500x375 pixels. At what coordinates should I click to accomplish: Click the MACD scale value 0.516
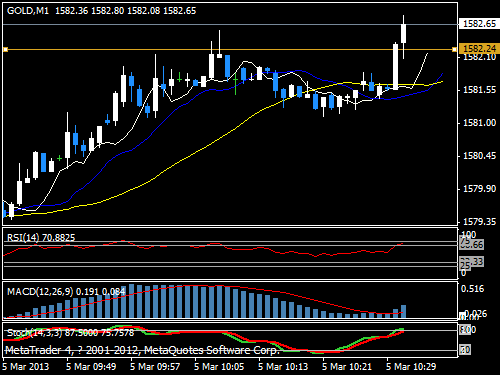(472, 289)
